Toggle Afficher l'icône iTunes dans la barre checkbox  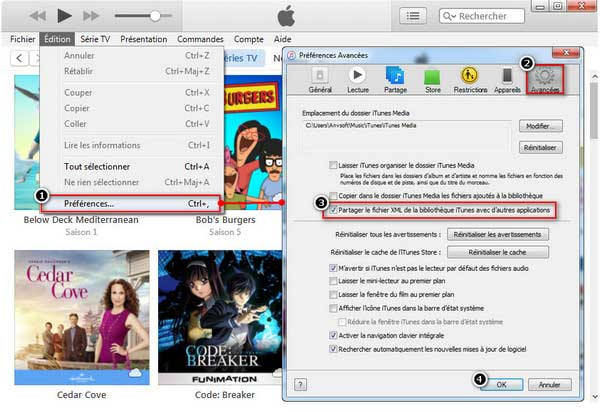coord(333,308)
